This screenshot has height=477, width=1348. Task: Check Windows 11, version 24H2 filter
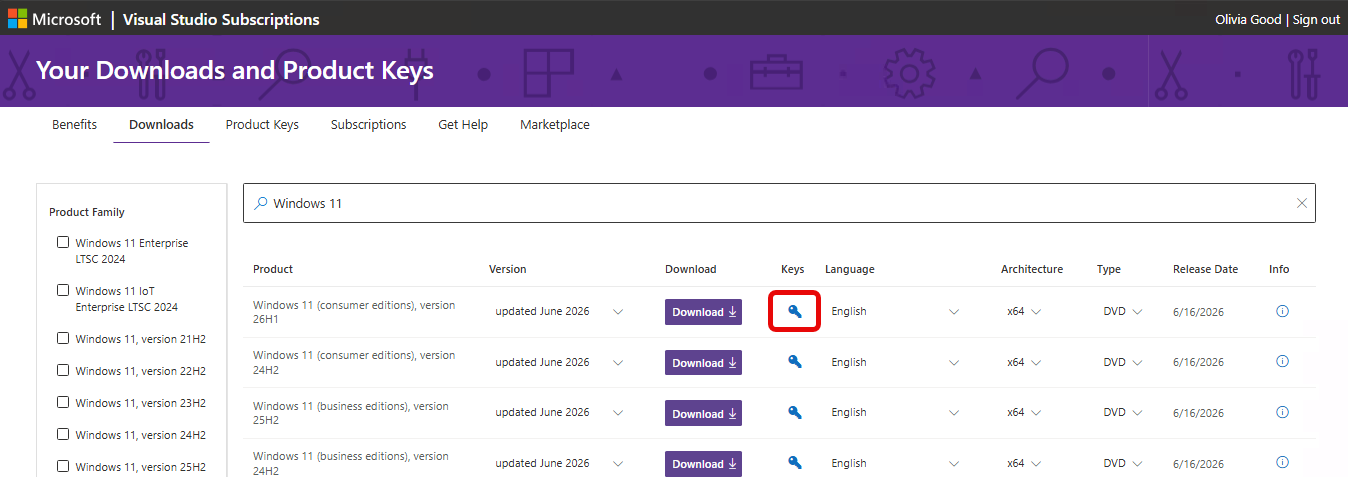63,434
